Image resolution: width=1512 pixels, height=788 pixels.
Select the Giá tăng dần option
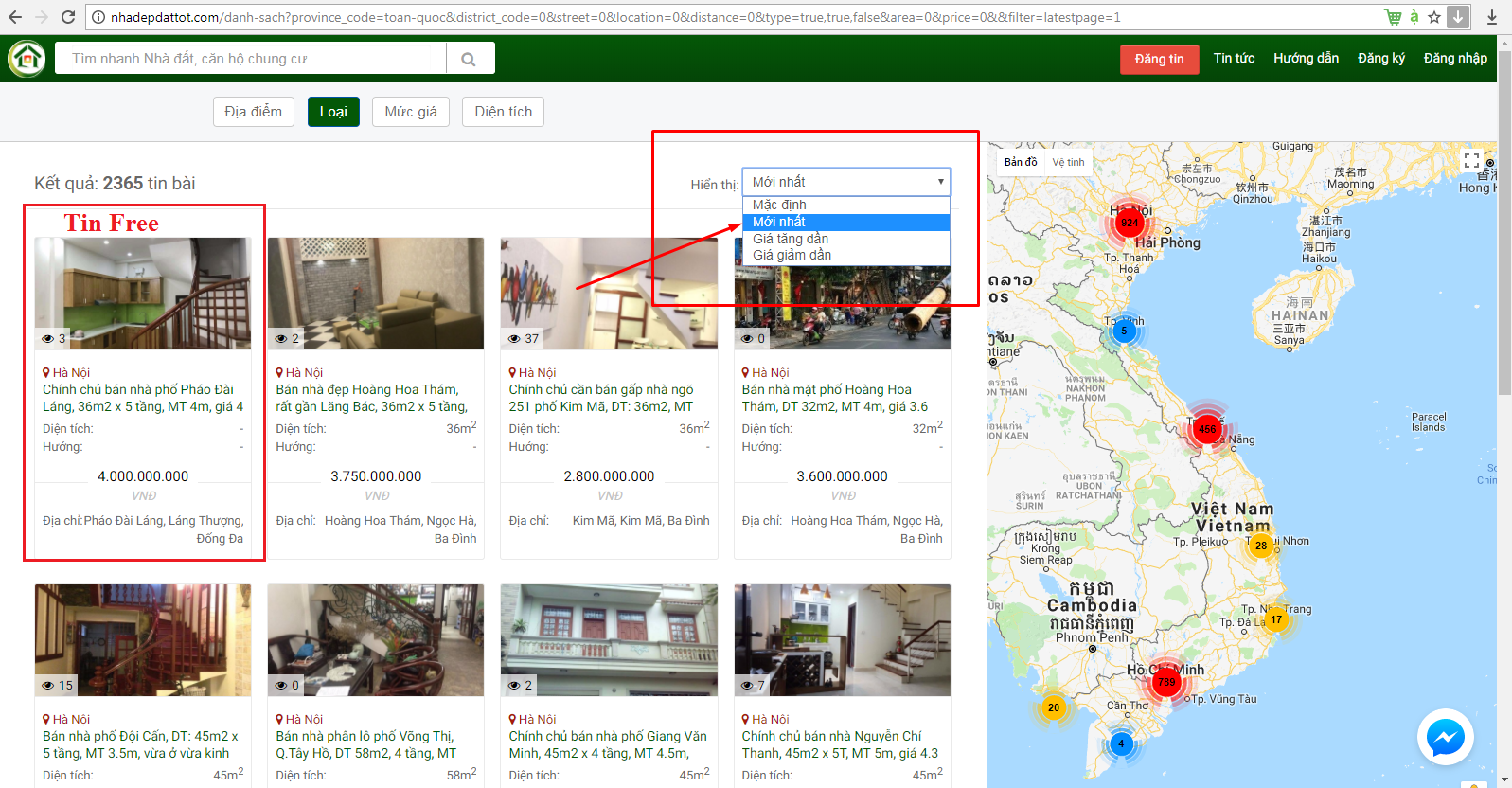pyautogui.click(x=846, y=239)
